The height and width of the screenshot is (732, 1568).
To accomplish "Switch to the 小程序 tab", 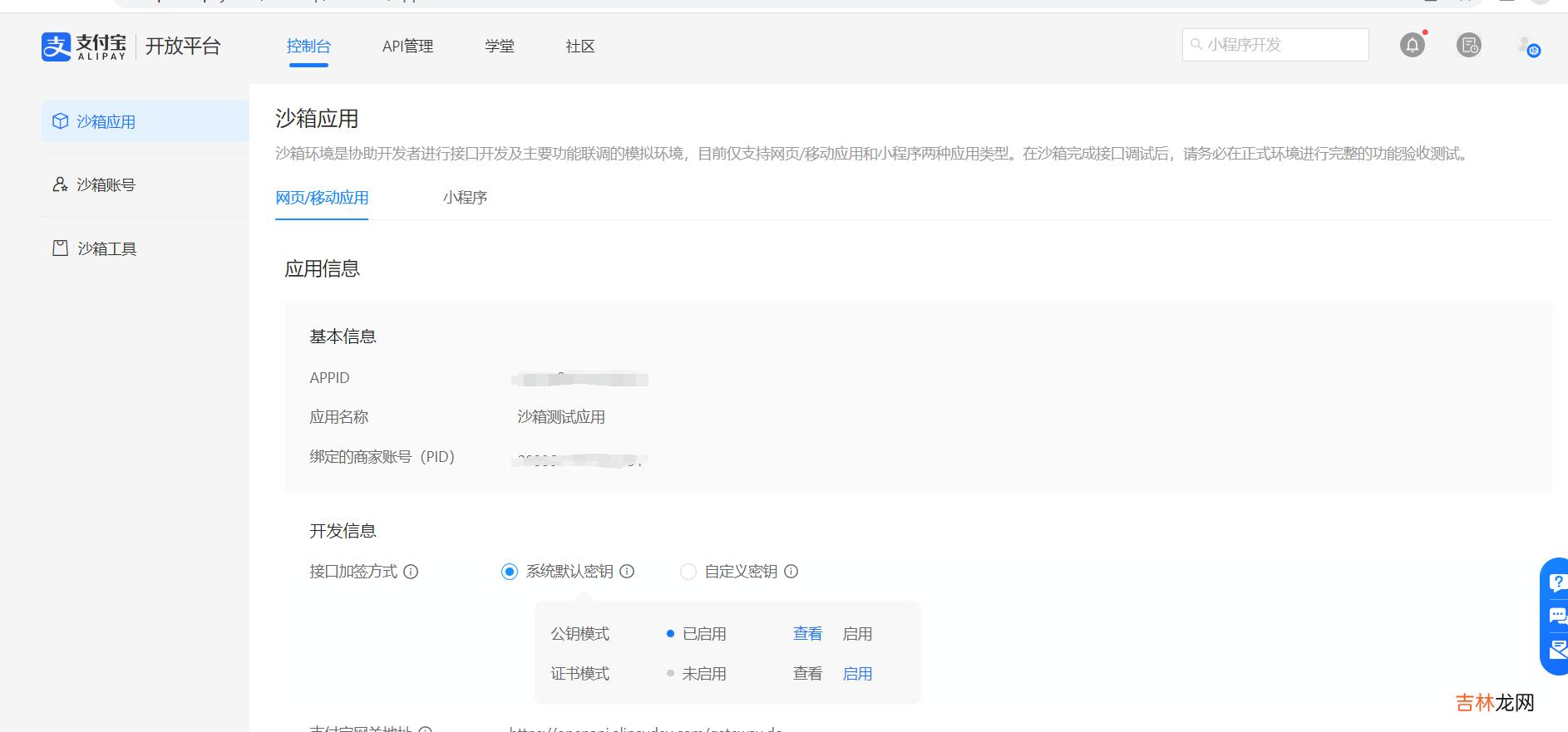I will point(465,198).
